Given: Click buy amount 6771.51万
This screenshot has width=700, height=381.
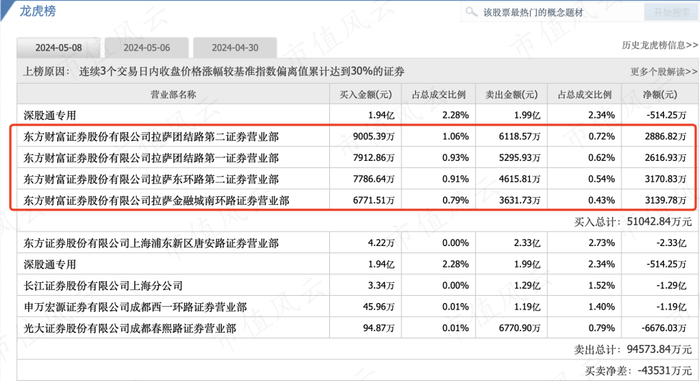Looking at the screenshot, I should (374, 201).
